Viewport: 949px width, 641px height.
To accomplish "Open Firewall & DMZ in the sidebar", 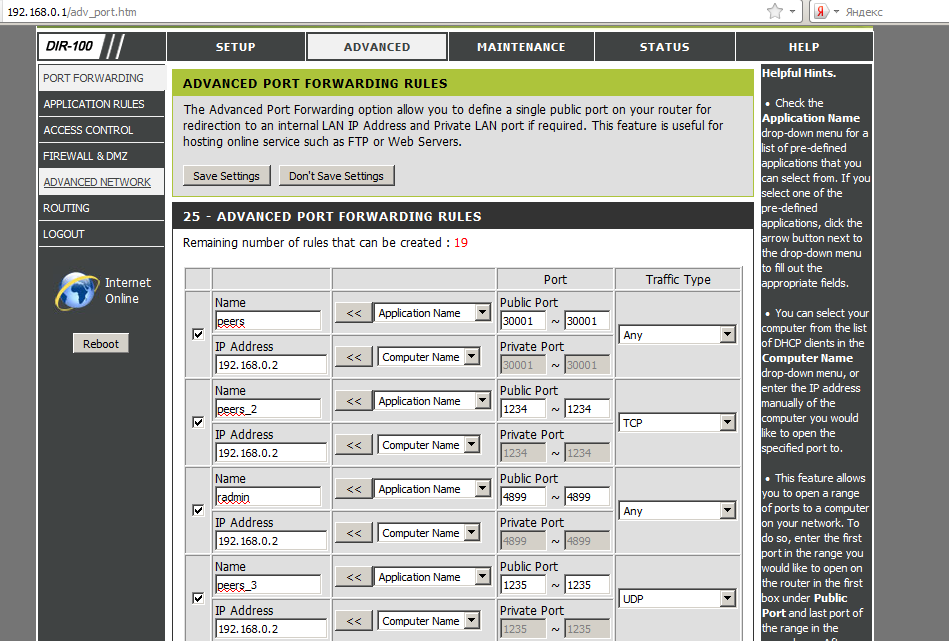I will [x=85, y=156].
